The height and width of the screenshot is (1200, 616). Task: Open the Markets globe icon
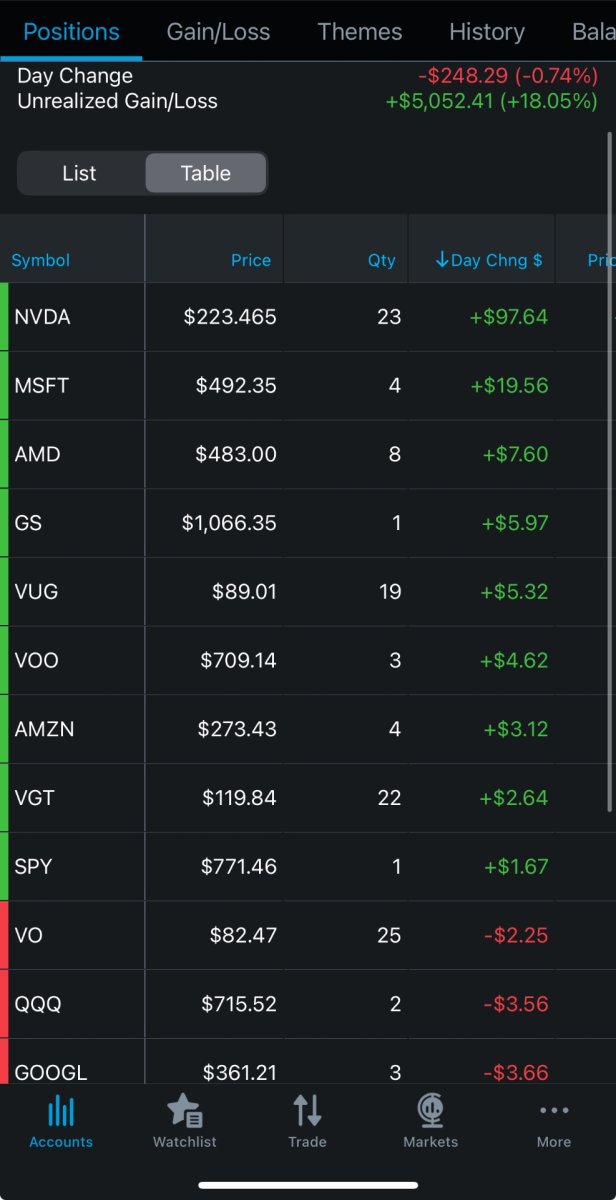click(431, 1111)
